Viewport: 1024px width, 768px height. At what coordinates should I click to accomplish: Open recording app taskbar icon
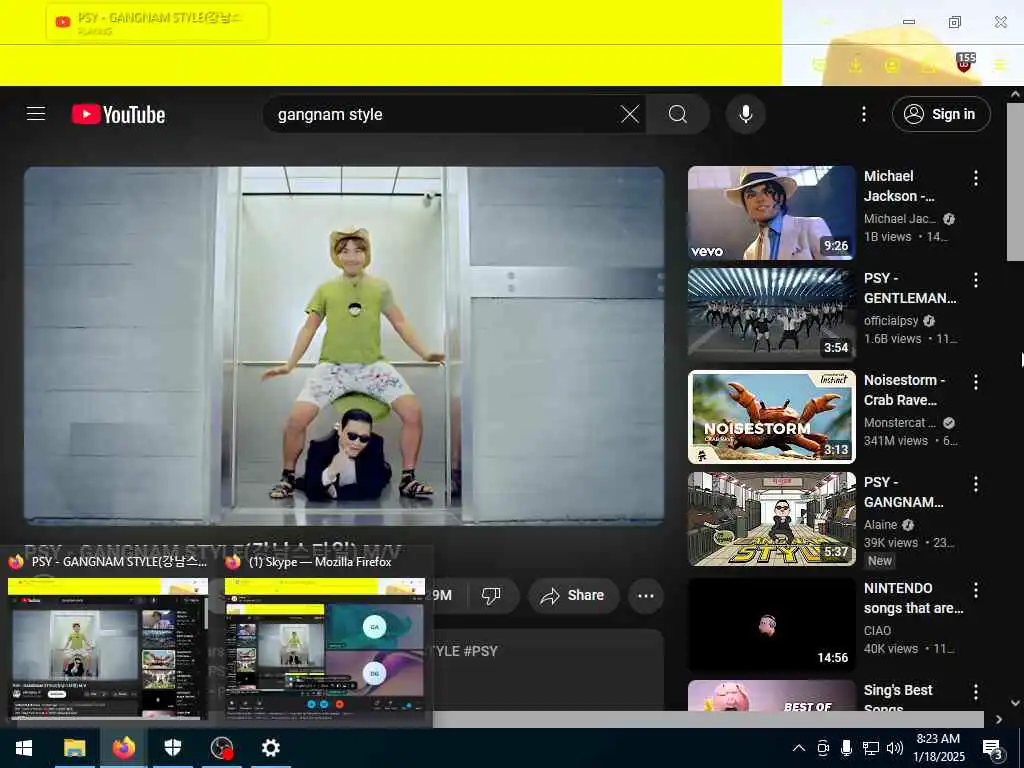pyautogui.click(x=222, y=748)
